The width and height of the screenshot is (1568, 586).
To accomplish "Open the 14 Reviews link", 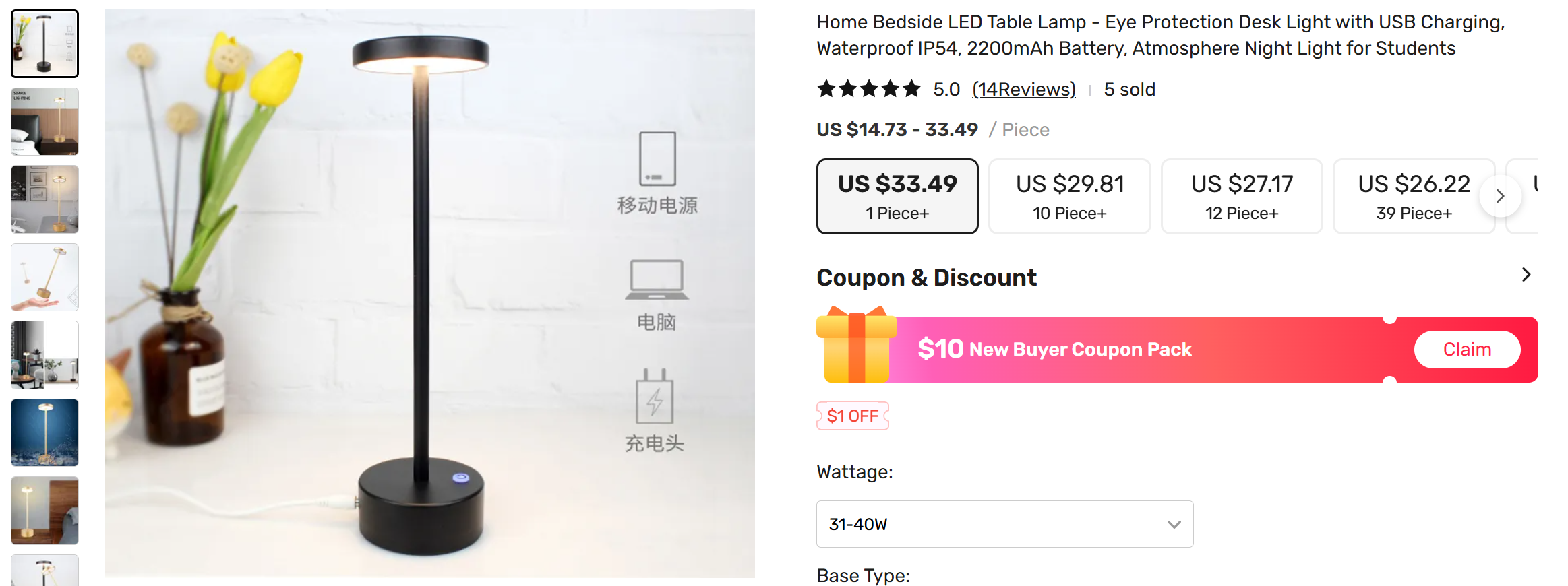I will tap(1023, 90).
